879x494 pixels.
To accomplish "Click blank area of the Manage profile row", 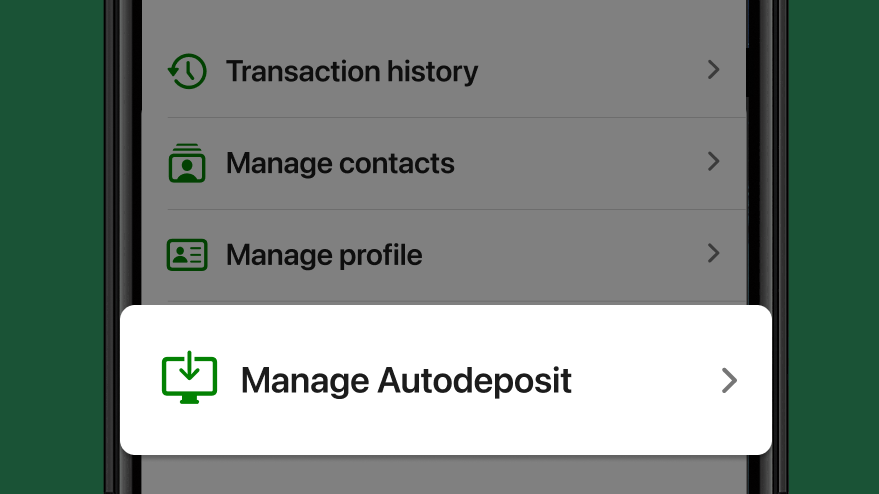I will click(561, 255).
